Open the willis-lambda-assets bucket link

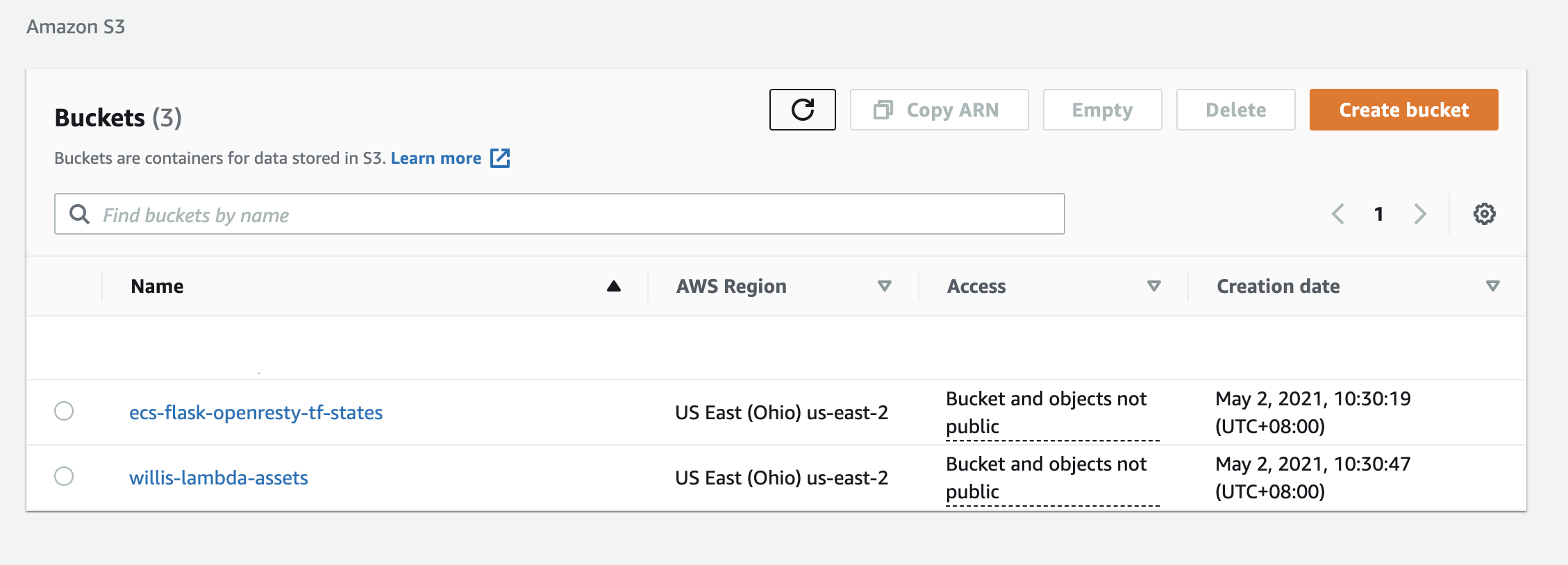pos(218,478)
